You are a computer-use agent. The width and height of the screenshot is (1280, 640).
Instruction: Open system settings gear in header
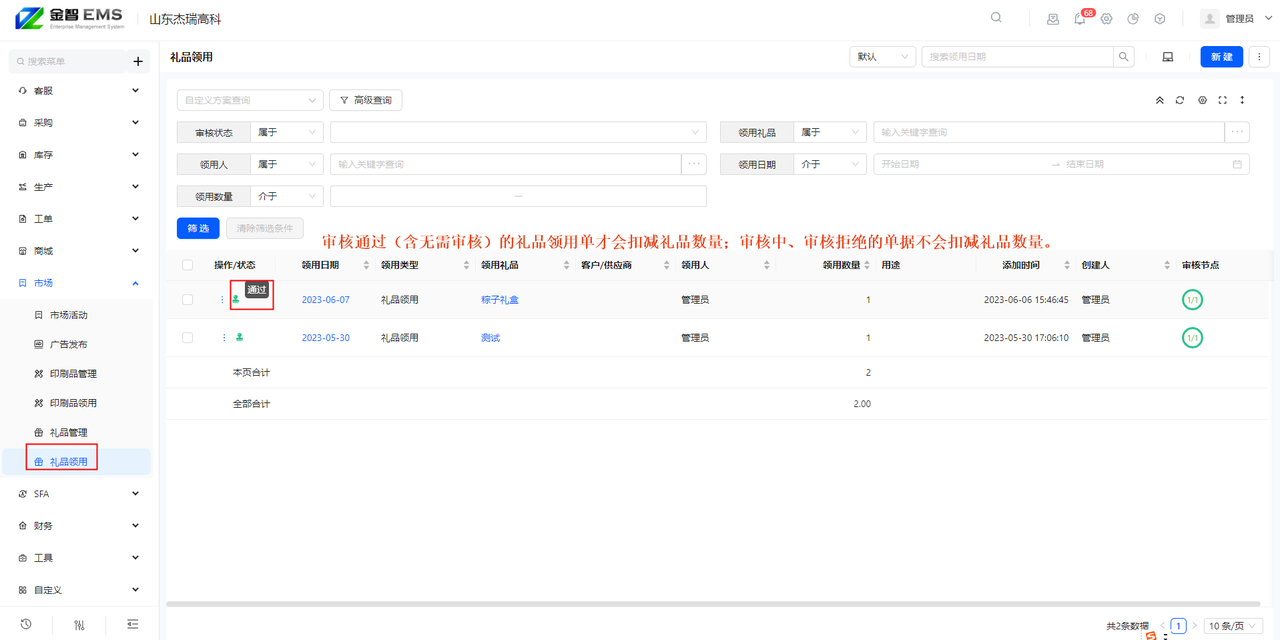coord(1106,19)
